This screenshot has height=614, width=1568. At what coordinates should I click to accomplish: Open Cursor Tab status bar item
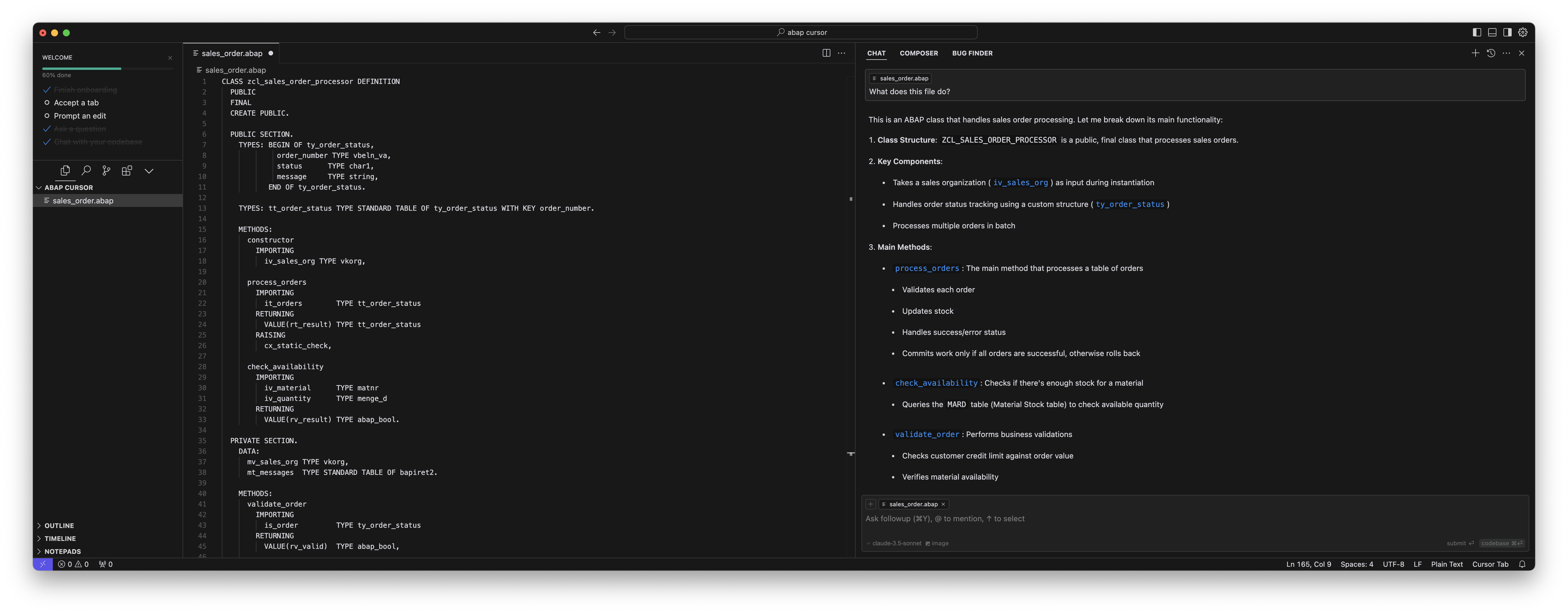(1489, 564)
